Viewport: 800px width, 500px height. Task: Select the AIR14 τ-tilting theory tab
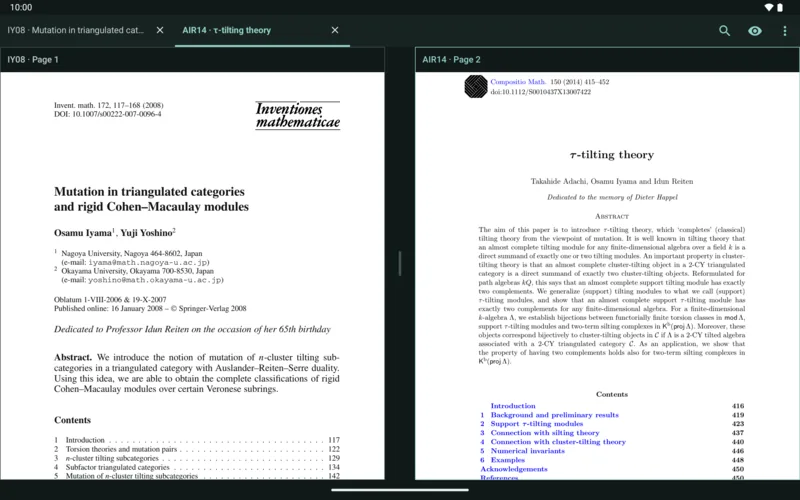(x=227, y=30)
